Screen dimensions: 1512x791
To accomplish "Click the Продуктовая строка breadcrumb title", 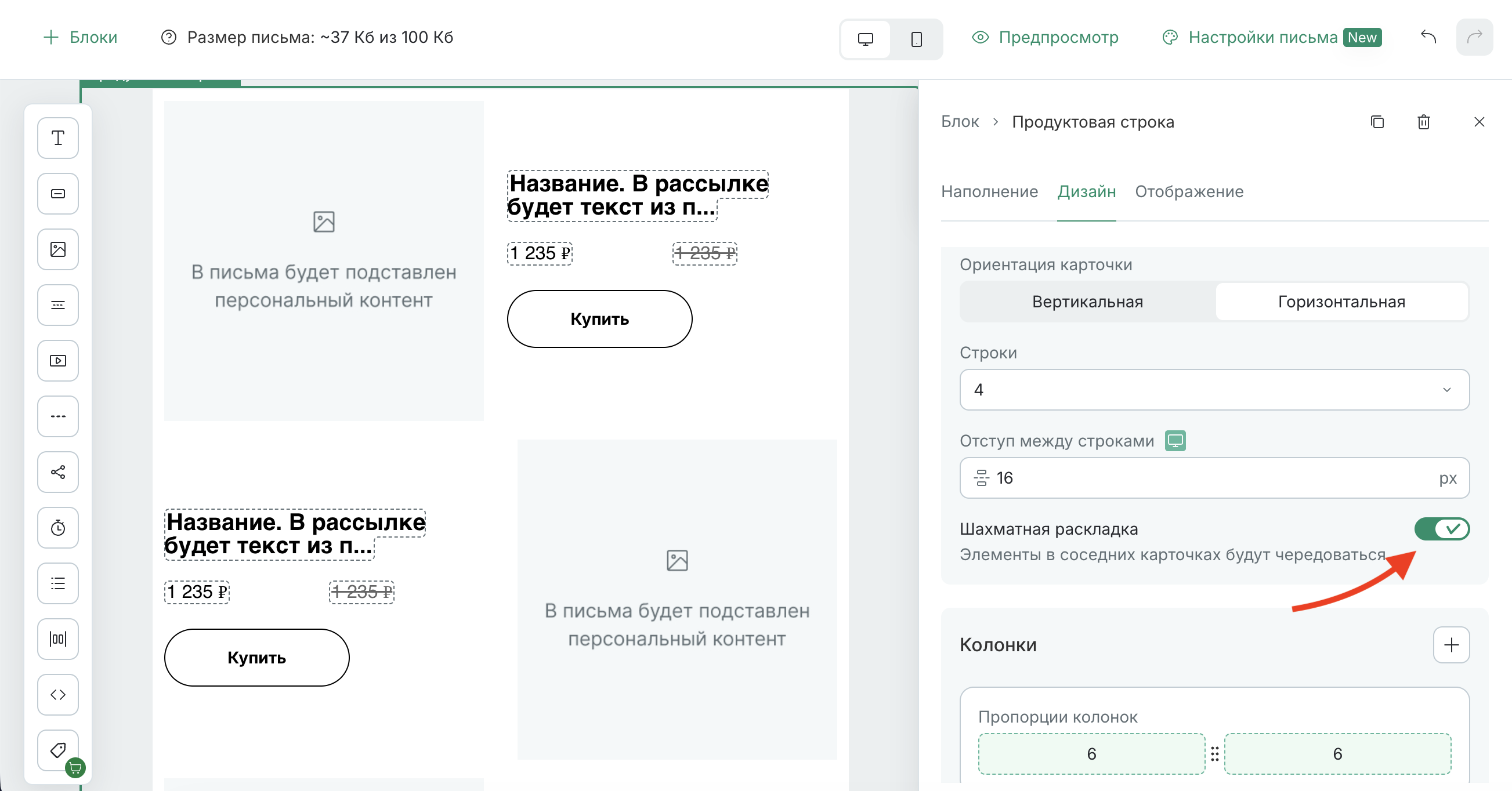I will (1093, 122).
